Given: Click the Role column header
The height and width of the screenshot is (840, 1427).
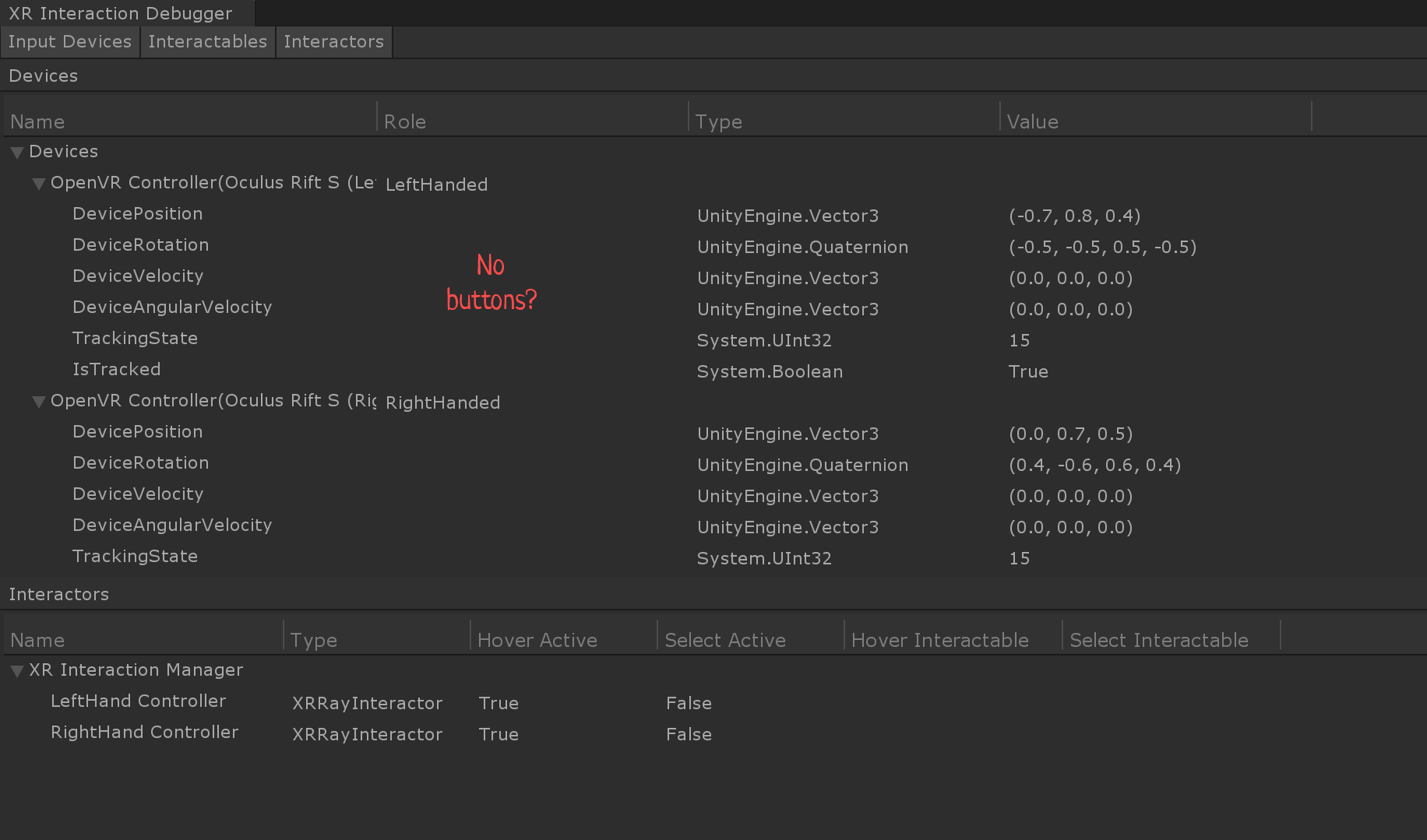Looking at the screenshot, I should (x=404, y=121).
